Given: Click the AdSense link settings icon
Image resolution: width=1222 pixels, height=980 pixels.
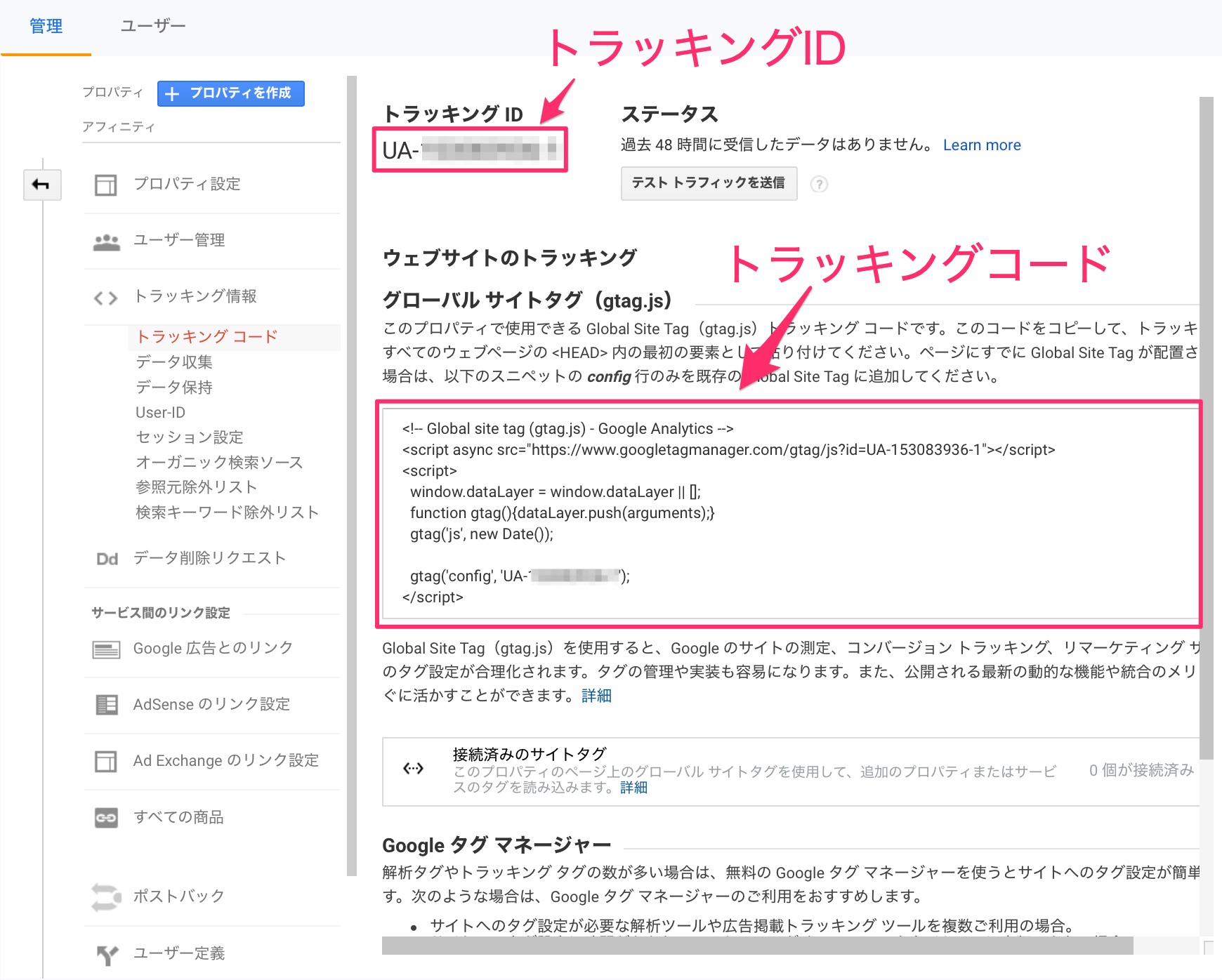Looking at the screenshot, I should 106,705.
